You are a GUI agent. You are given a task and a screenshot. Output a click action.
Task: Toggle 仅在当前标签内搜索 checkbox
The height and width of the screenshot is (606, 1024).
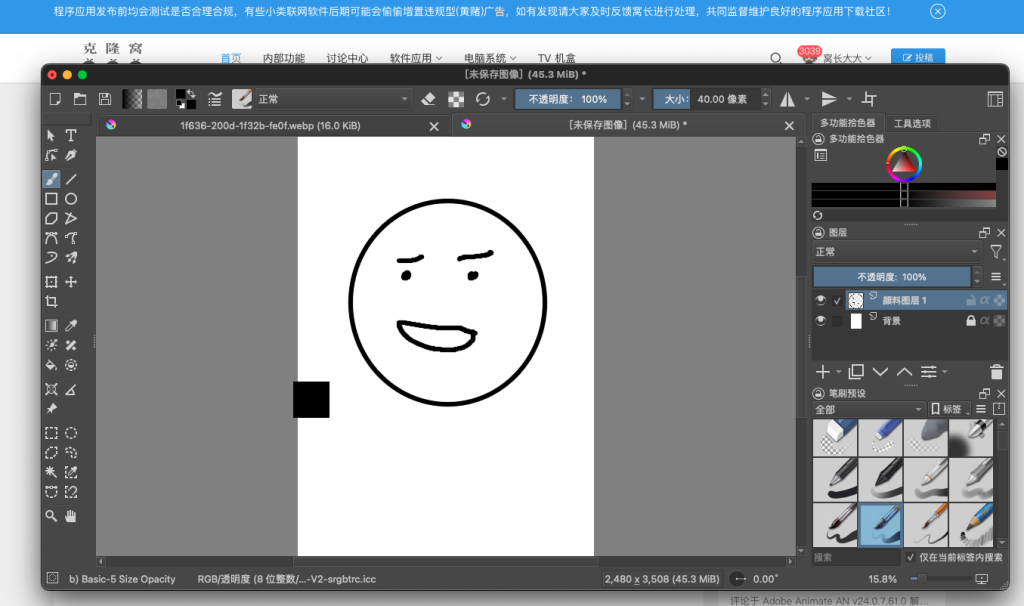911,557
